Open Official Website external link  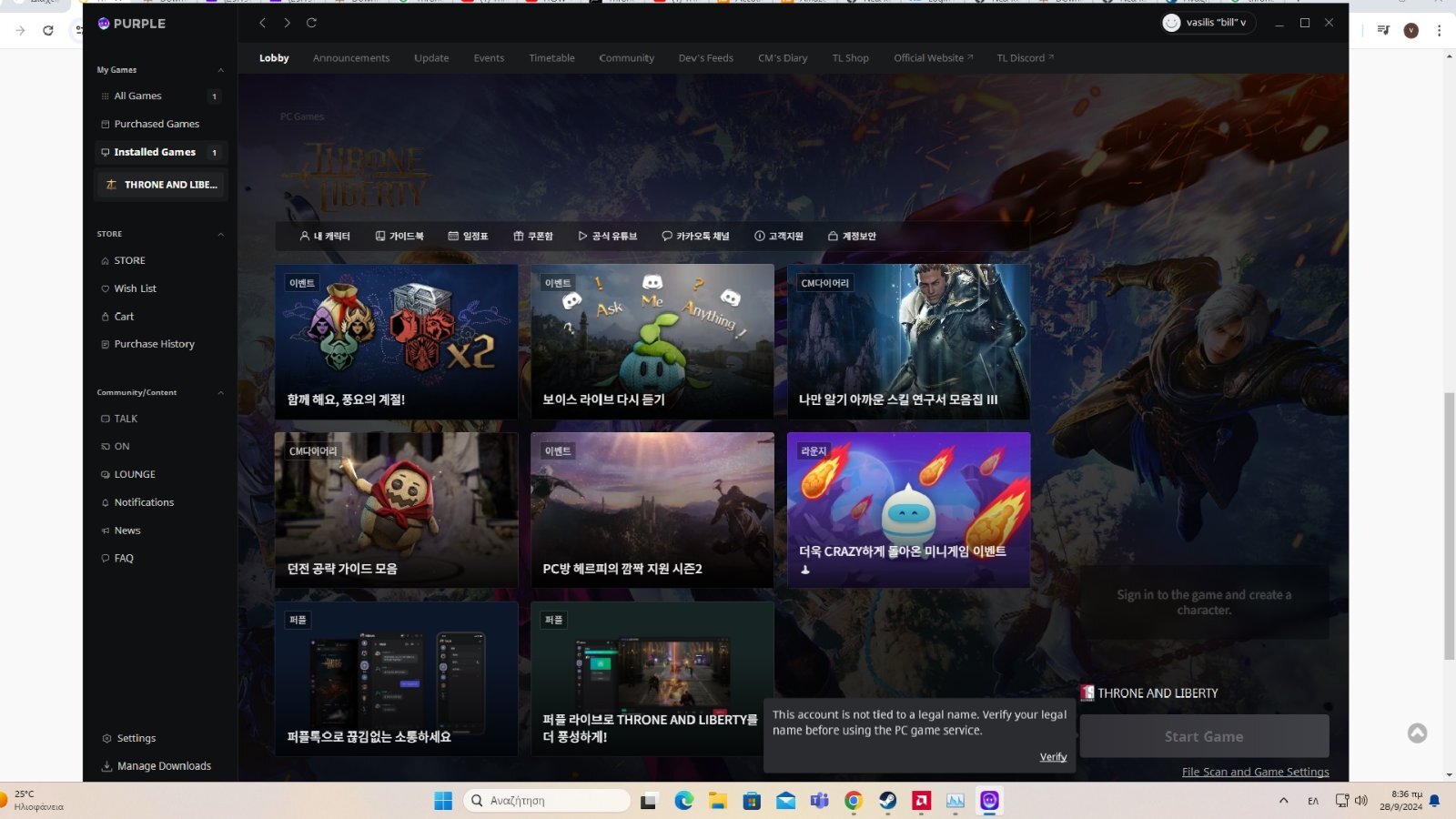pos(933,58)
